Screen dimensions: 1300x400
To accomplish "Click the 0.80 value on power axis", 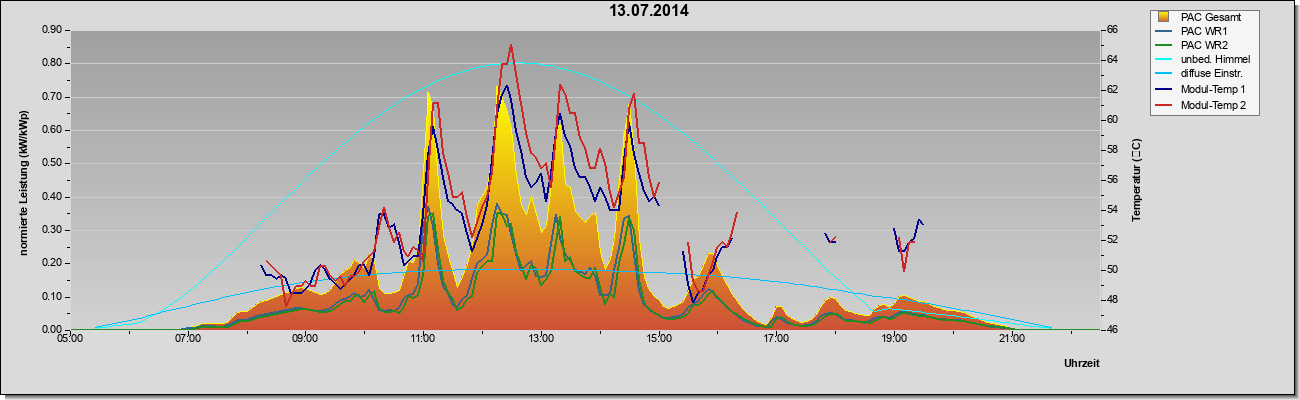I will coord(52,63).
